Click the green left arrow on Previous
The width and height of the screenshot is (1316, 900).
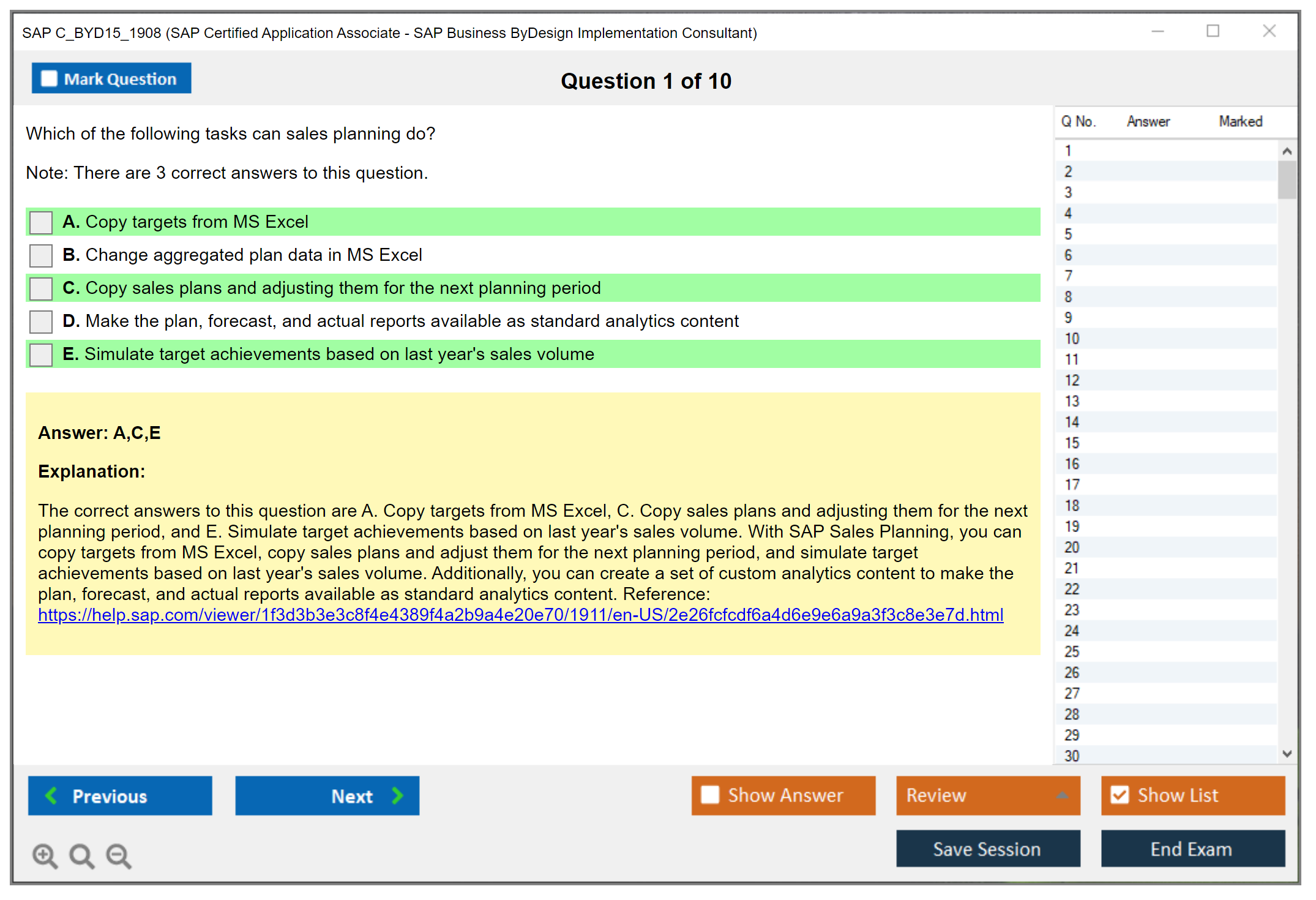[51, 795]
